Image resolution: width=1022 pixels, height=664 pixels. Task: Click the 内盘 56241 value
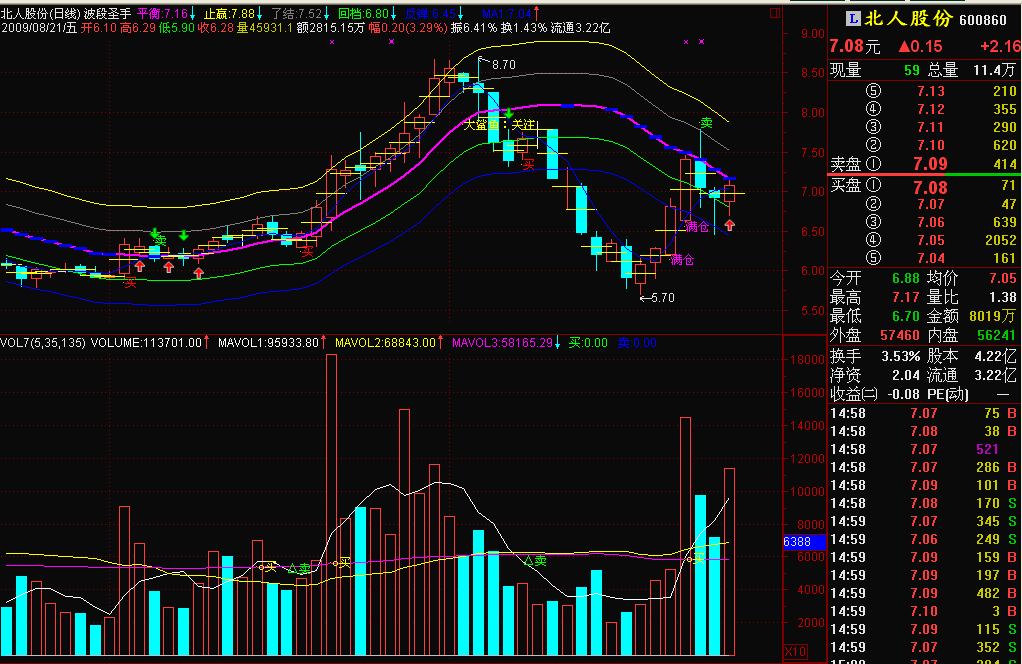tap(997, 335)
